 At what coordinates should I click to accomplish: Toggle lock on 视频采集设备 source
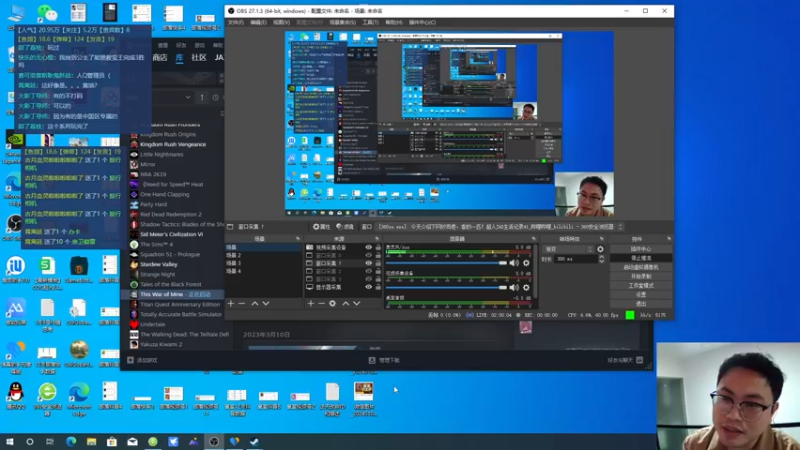(378, 247)
